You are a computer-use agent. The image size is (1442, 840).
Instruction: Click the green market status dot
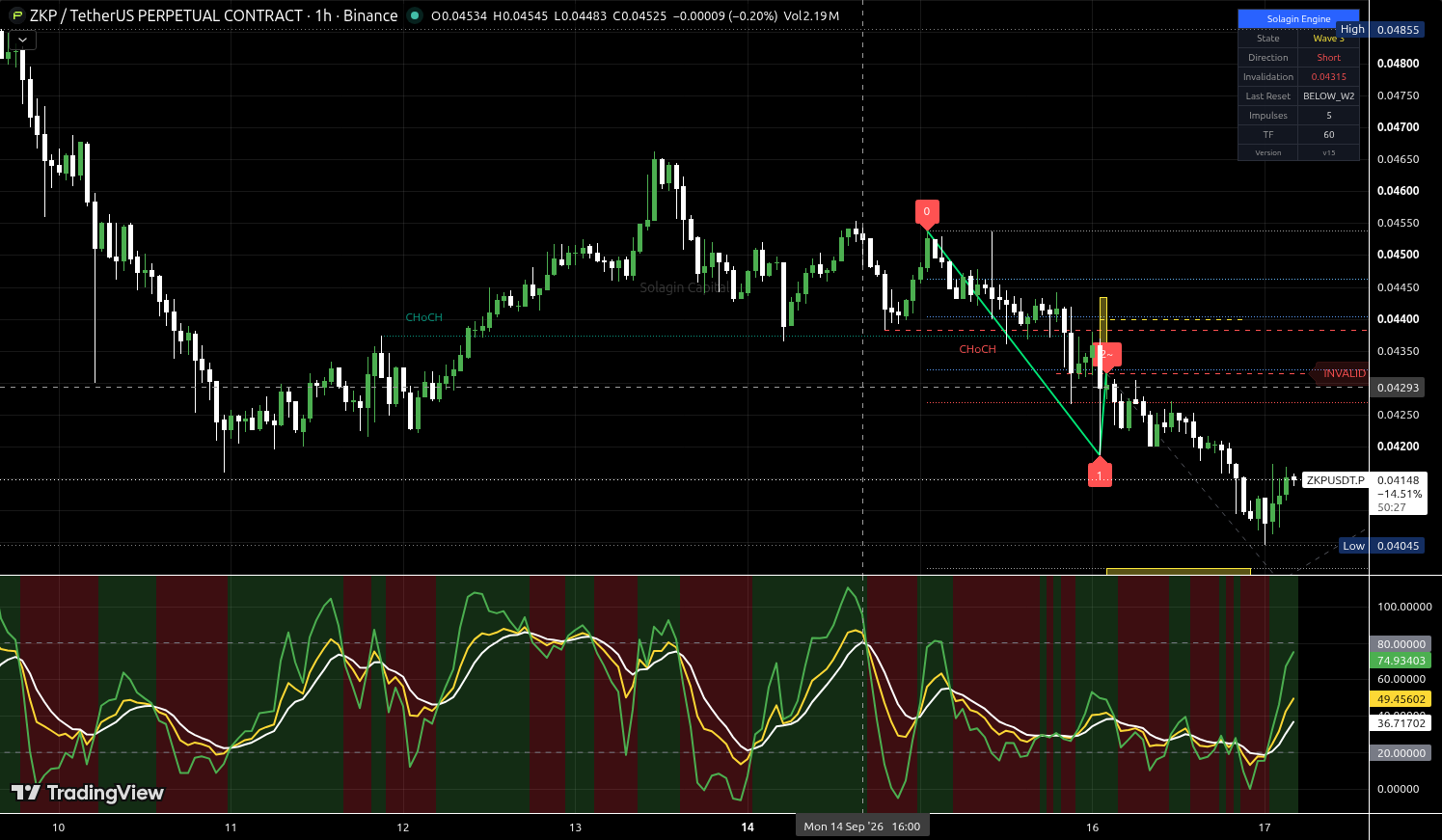[415, 15]
